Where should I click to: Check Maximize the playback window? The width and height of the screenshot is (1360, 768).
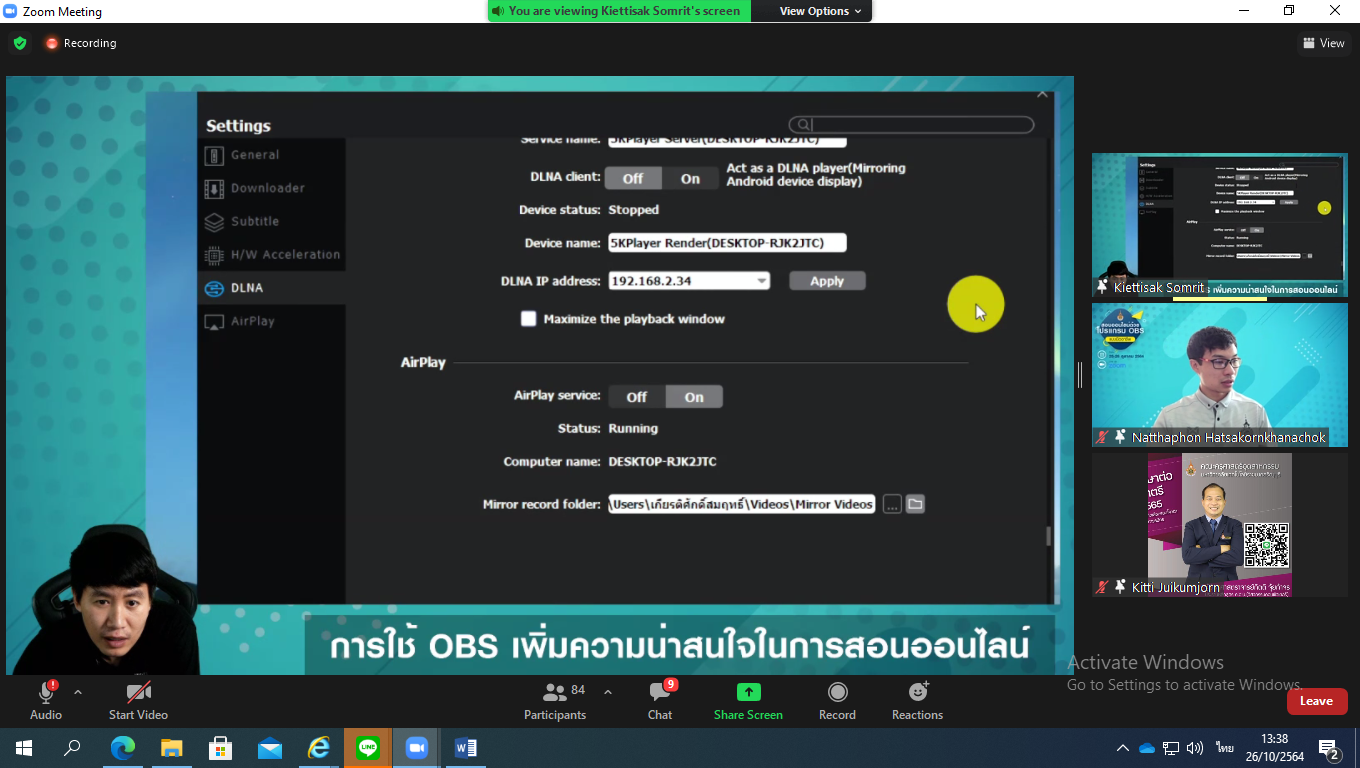tap(529, 319)
